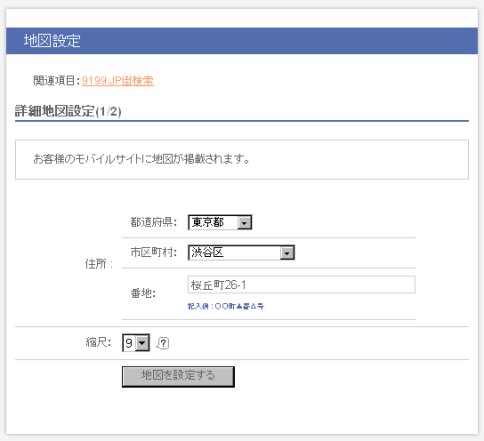The width and height of the screenshot is (484, 441).
Task: Click the 番地 label
Action: pos(143,293)
